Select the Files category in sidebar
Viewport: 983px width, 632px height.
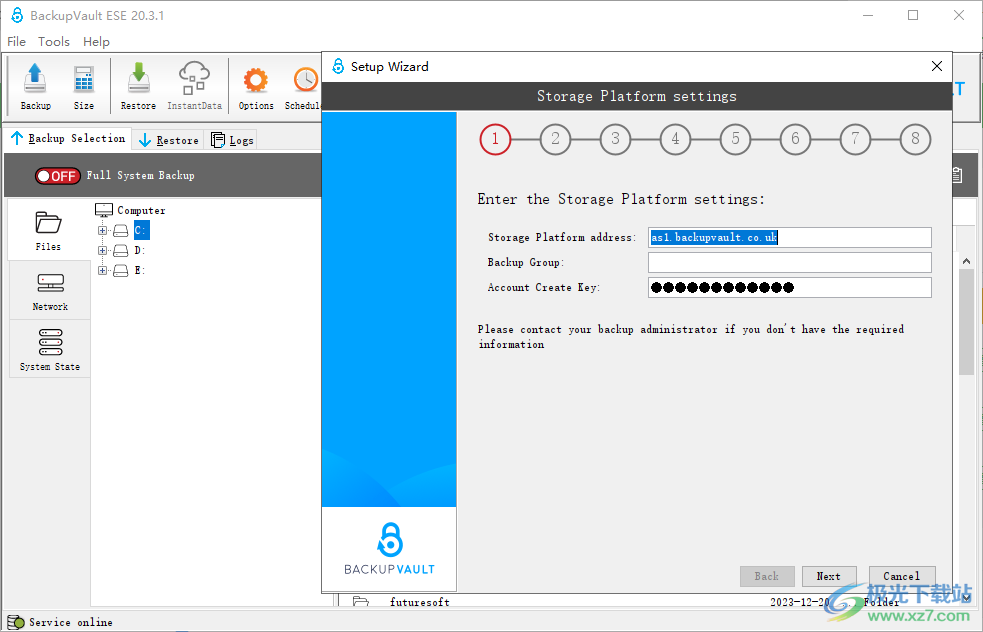[x=48, y=229]
